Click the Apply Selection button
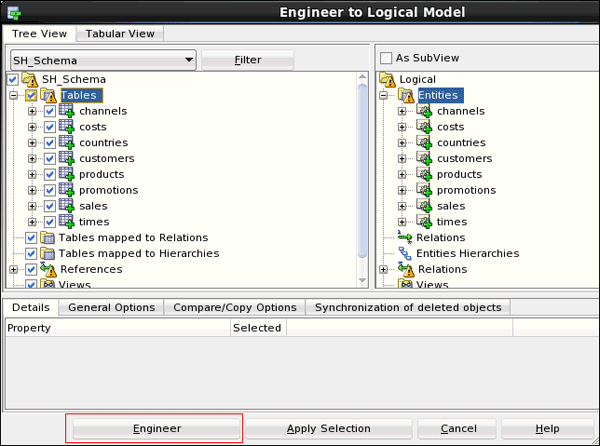This screenshot has width=600, height=446. point(328,428)
